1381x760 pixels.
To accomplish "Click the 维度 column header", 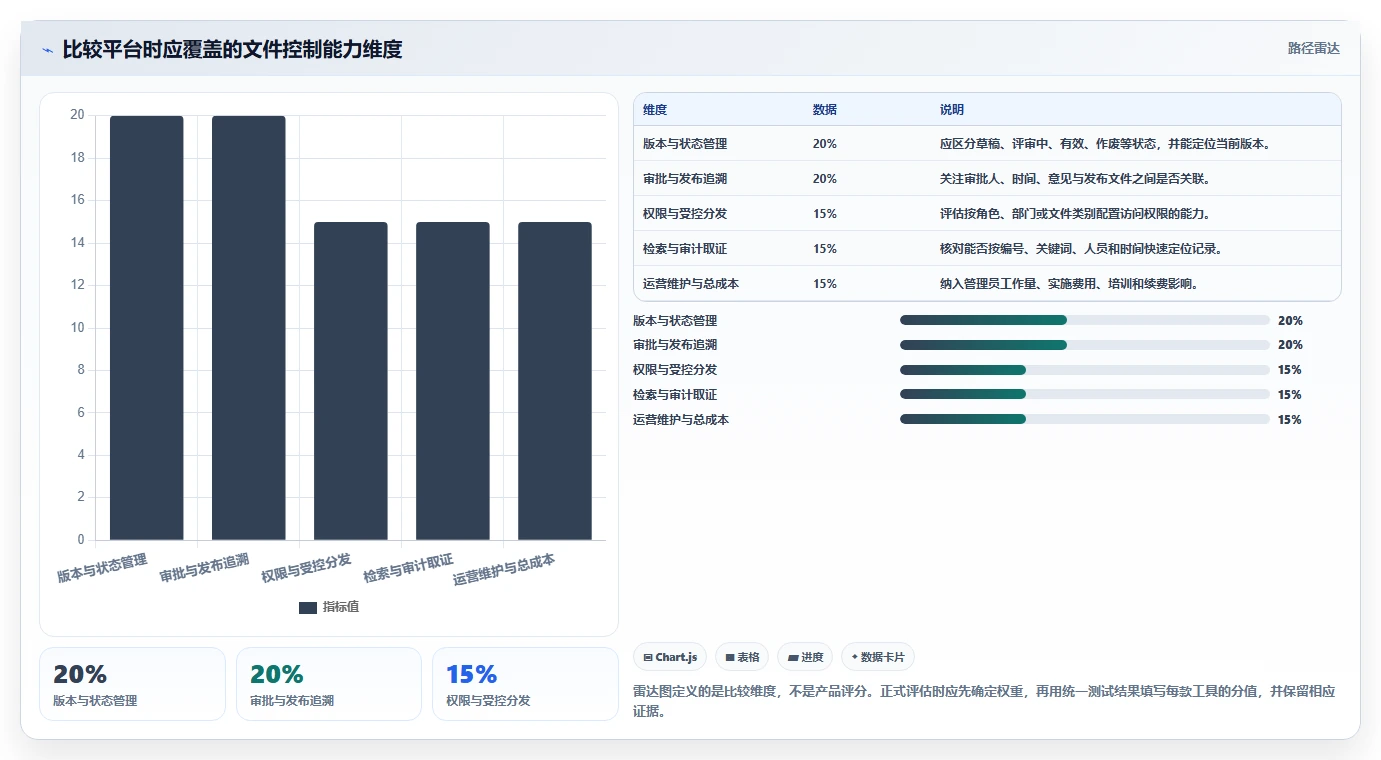I will pos(655,110).
